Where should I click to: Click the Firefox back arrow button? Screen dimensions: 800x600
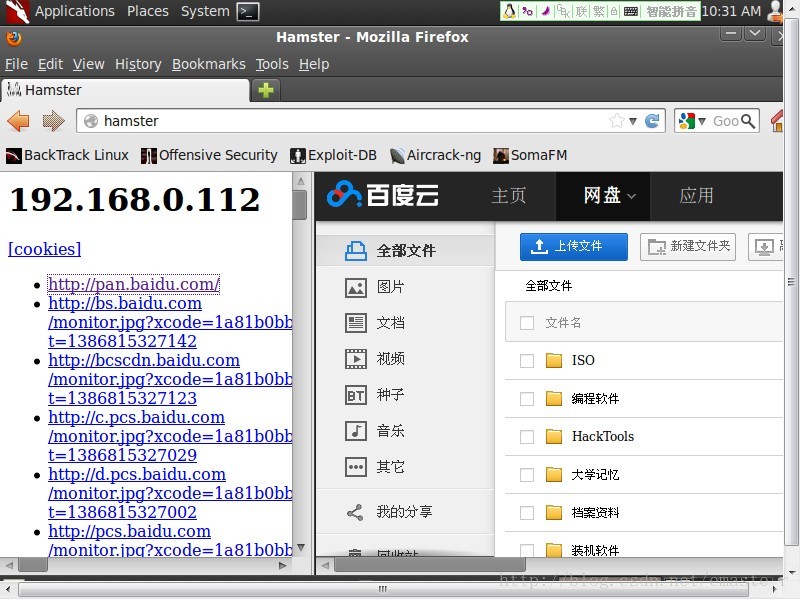(x=18, y=121)
